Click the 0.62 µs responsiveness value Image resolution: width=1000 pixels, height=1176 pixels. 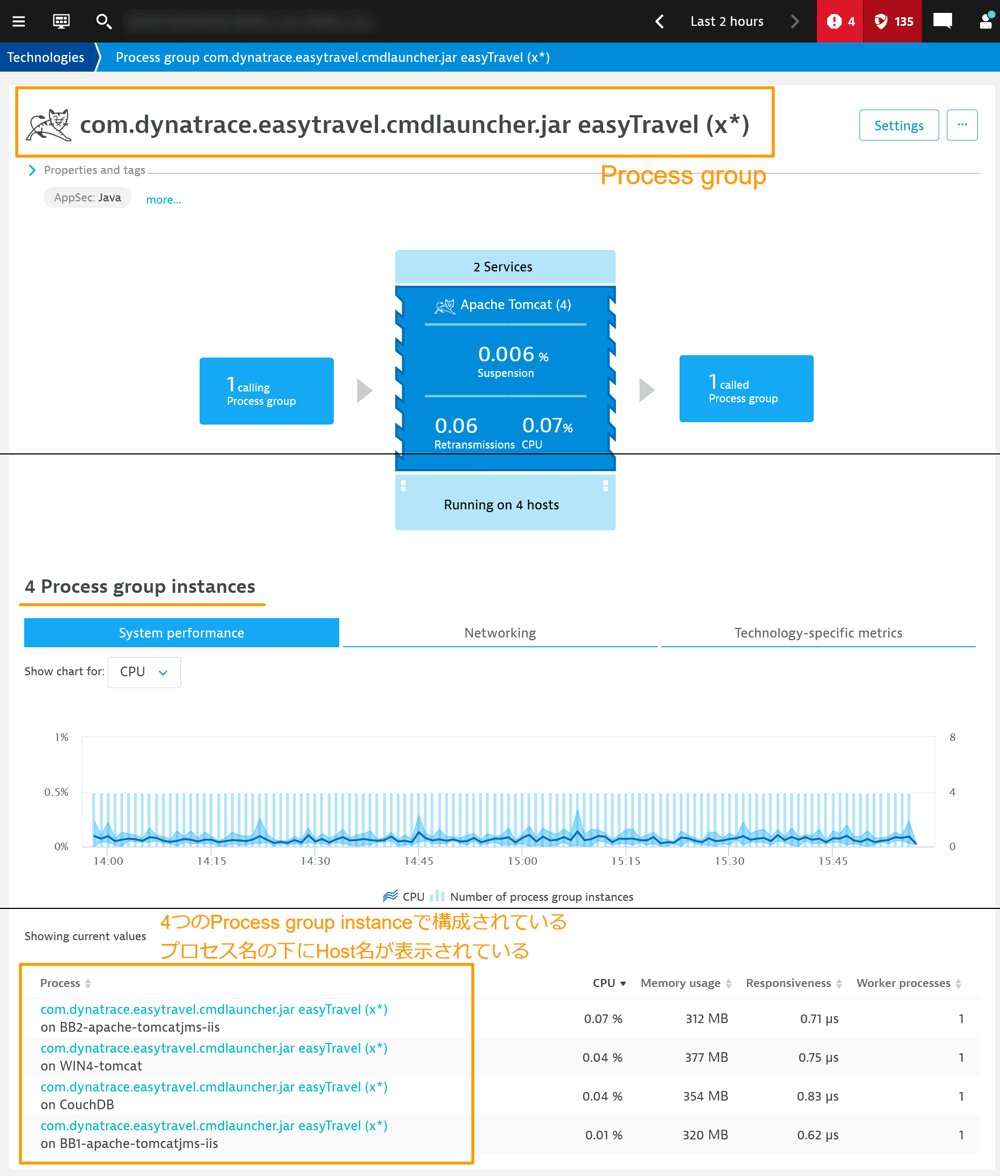(818, 1136)
